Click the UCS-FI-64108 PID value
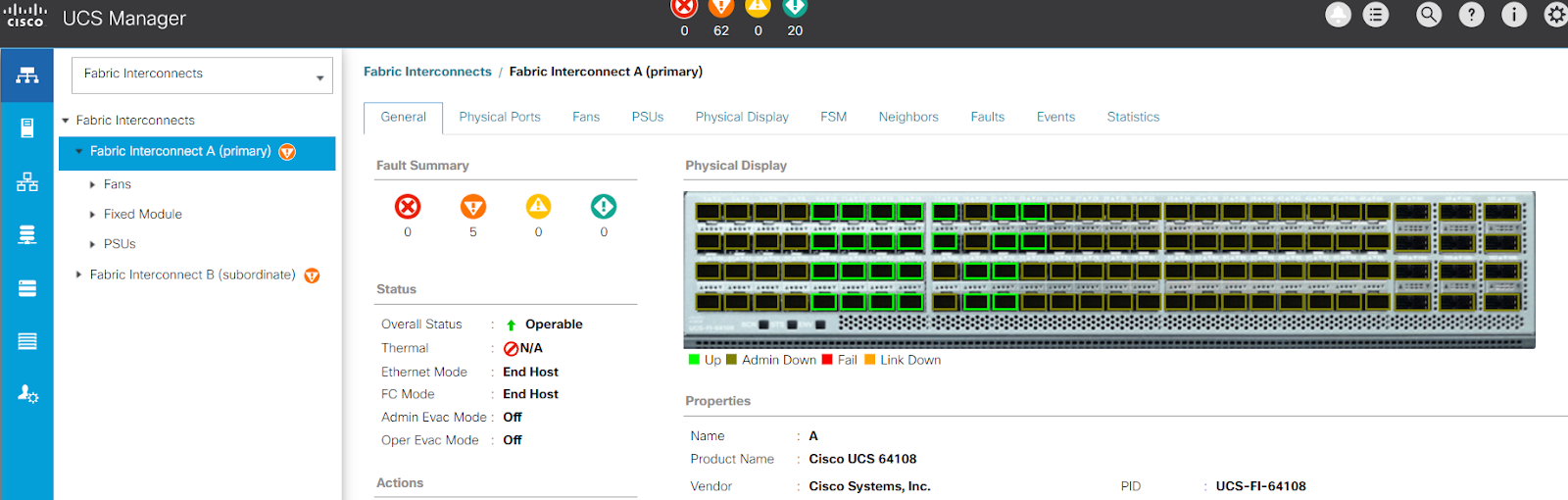Viewport: 1568px width, 500px height. point(1260,486)
